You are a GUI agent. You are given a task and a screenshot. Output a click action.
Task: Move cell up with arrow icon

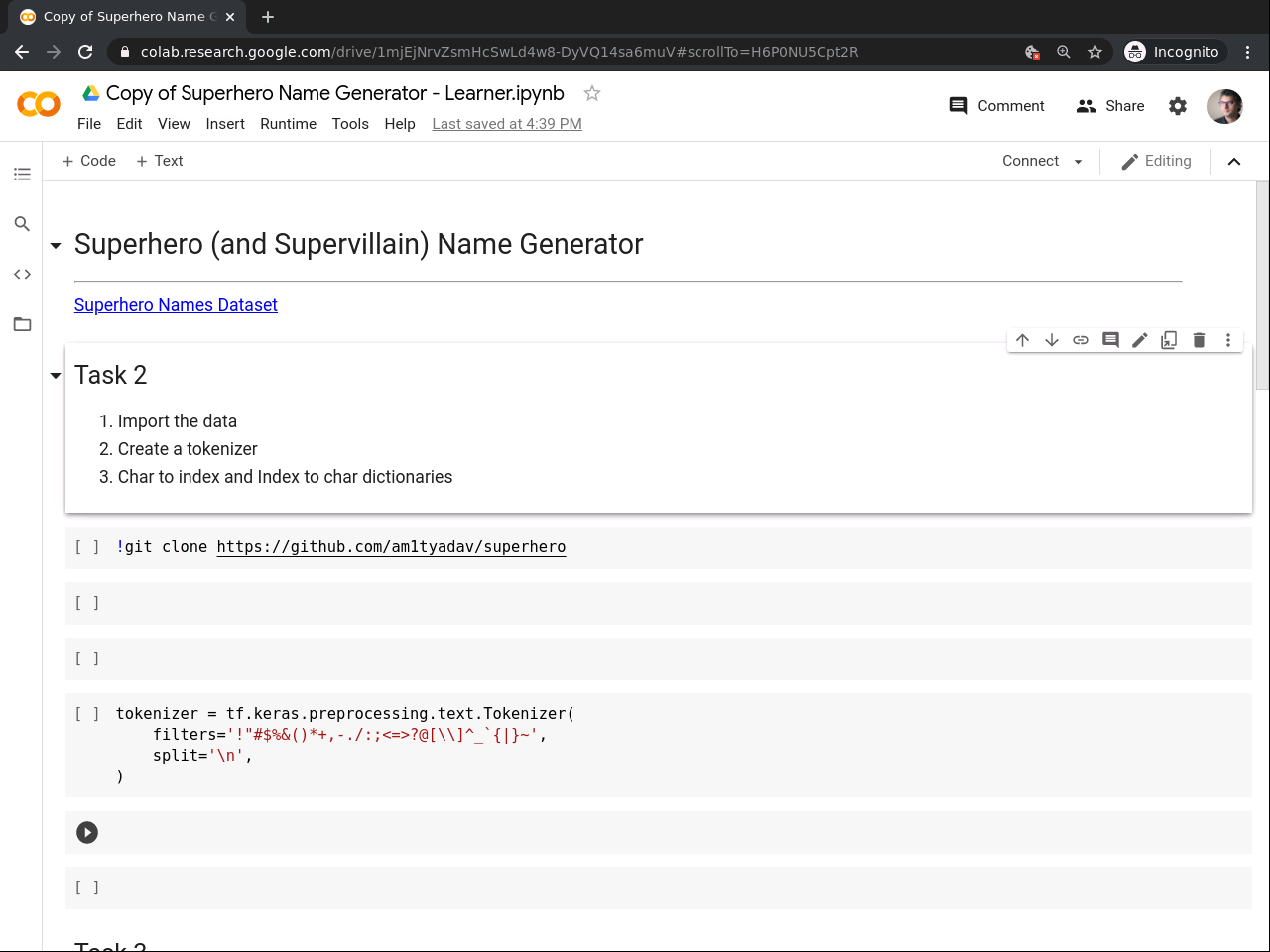point(1022,340)
